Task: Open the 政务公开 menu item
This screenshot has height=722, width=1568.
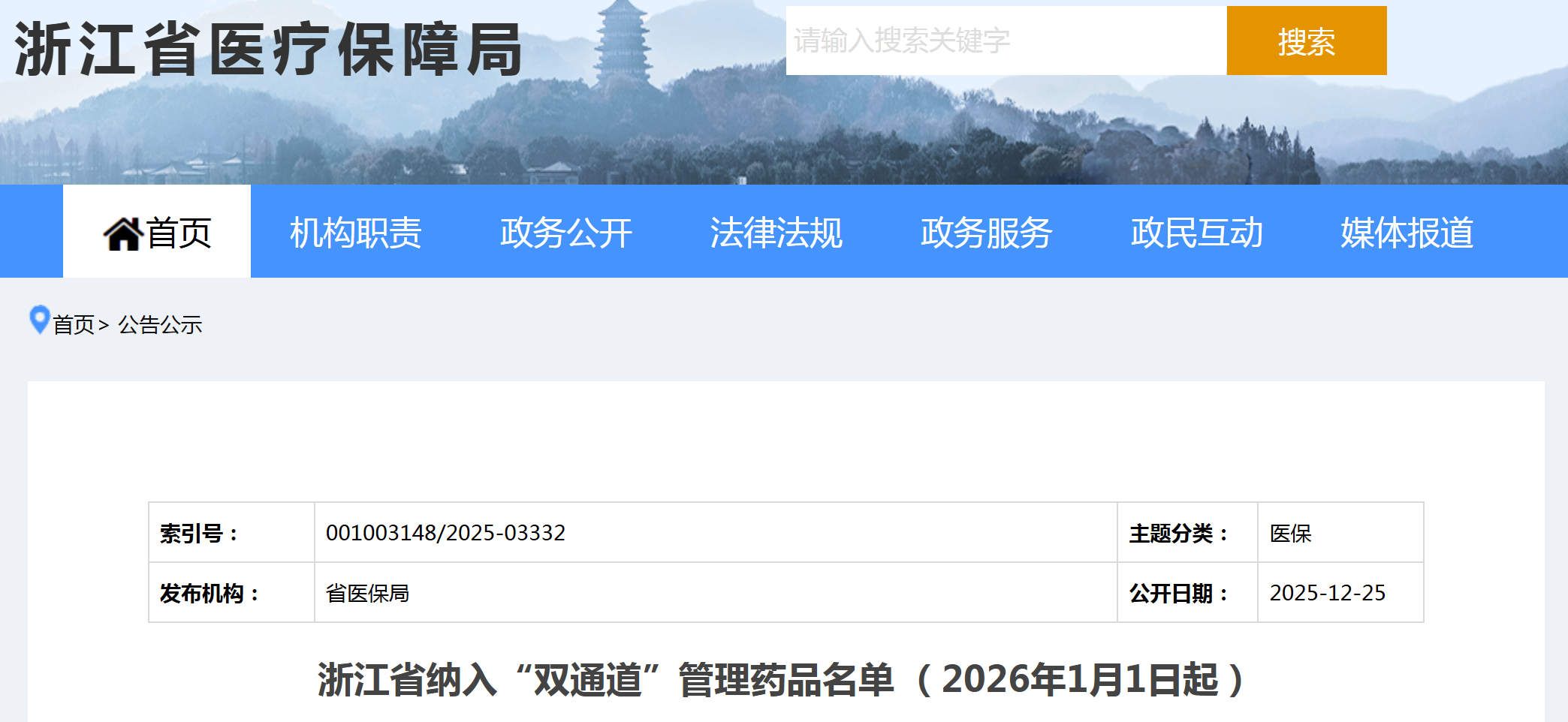Action: click(565, 233)
